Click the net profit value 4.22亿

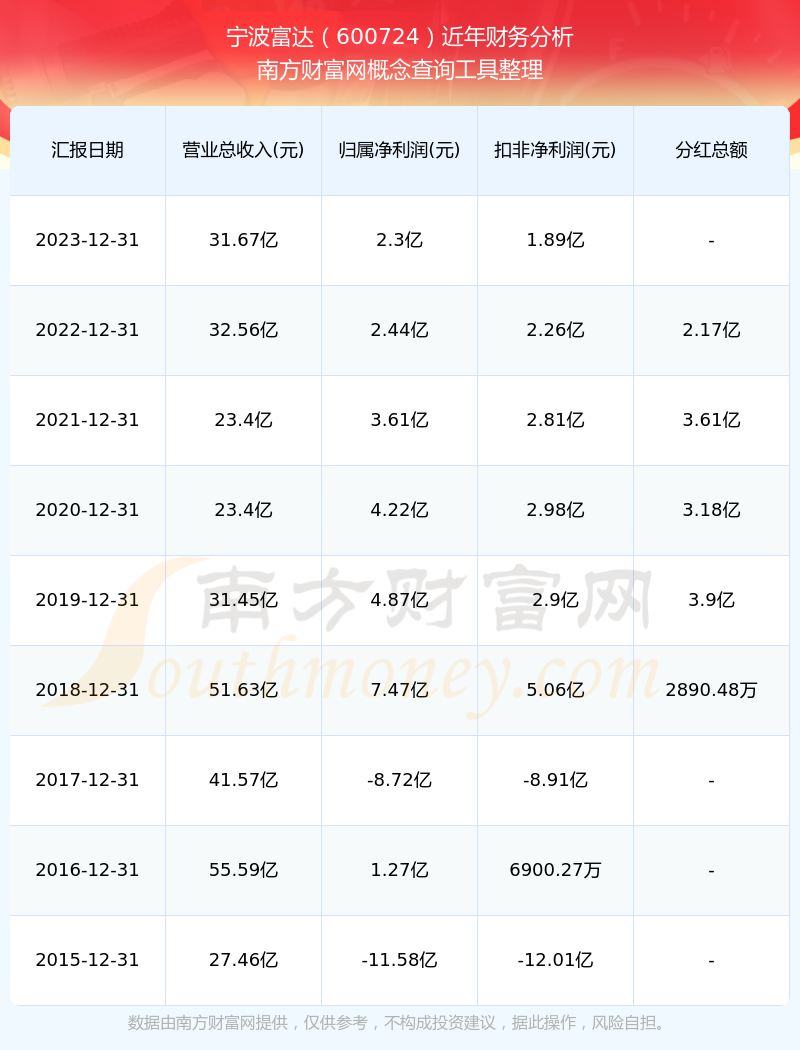pos(400,510)
